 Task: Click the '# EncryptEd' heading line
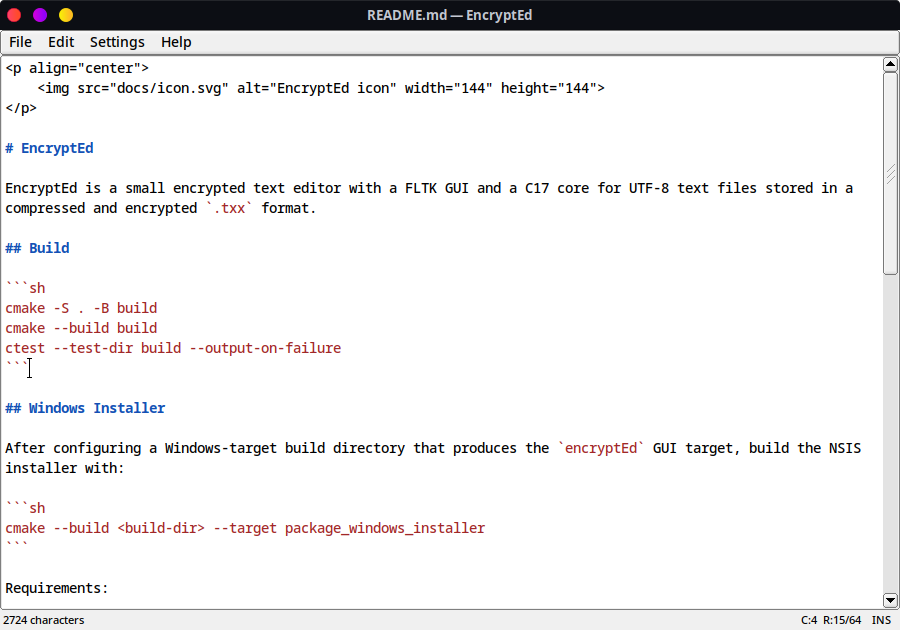coord(49,148)
